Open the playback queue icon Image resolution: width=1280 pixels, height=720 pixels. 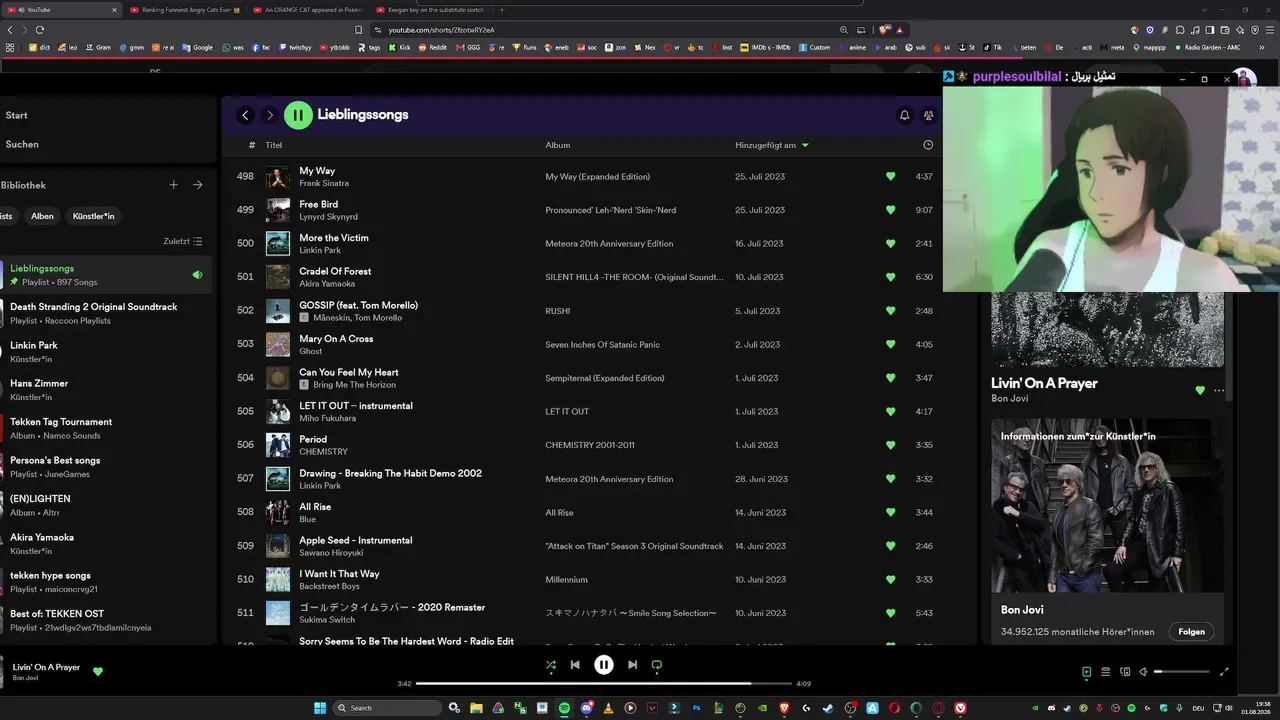point(1106,672)
